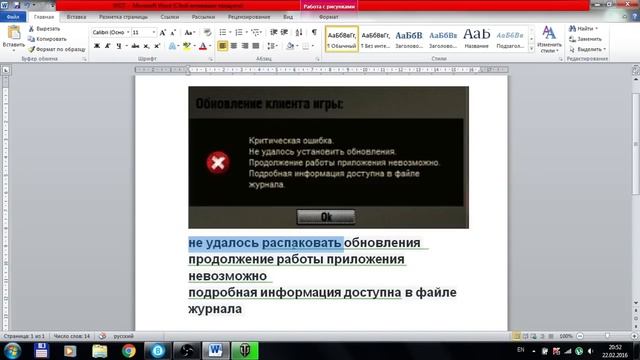Screen dimensions: 640x360
Task: Click the Copy (Копировать) button
Action: tap(47, 39)
